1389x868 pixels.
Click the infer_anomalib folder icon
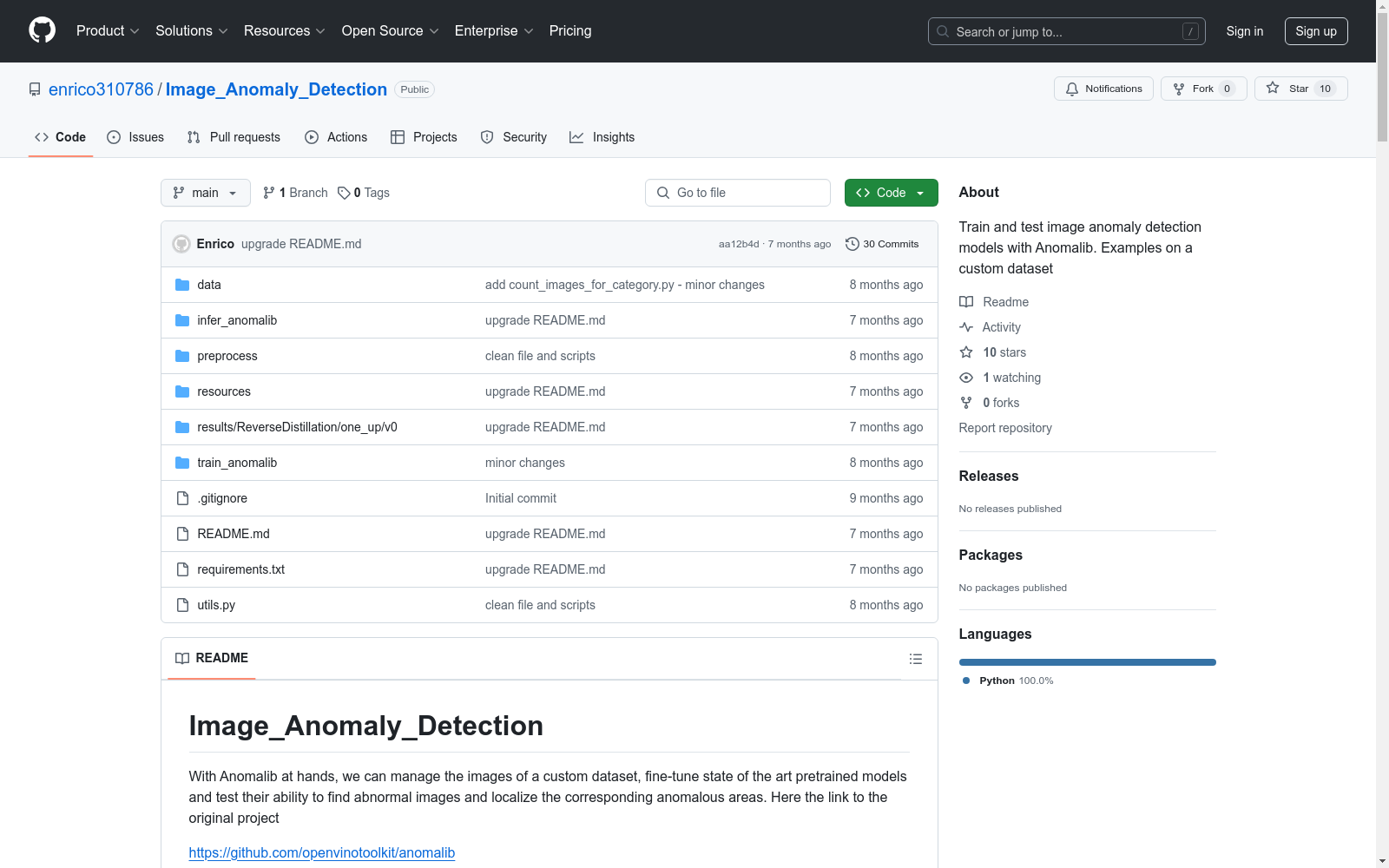(x=182, y=320)
